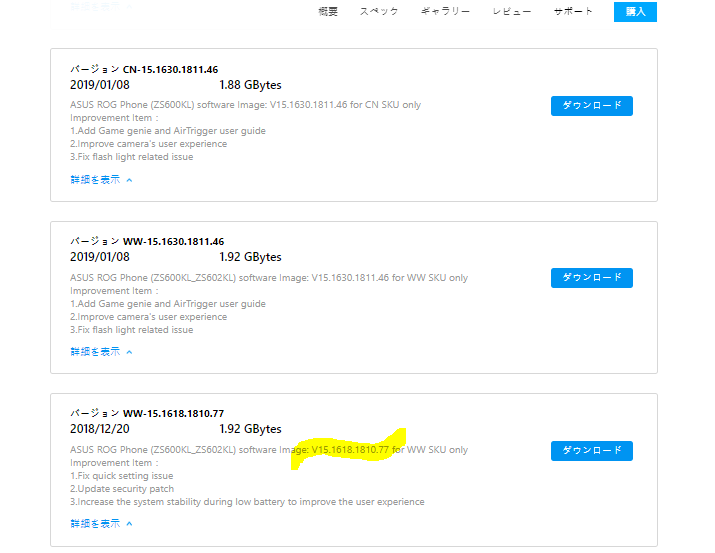
Task: Download version WW-15.1630.1811.46
Action: pos(591,278)
